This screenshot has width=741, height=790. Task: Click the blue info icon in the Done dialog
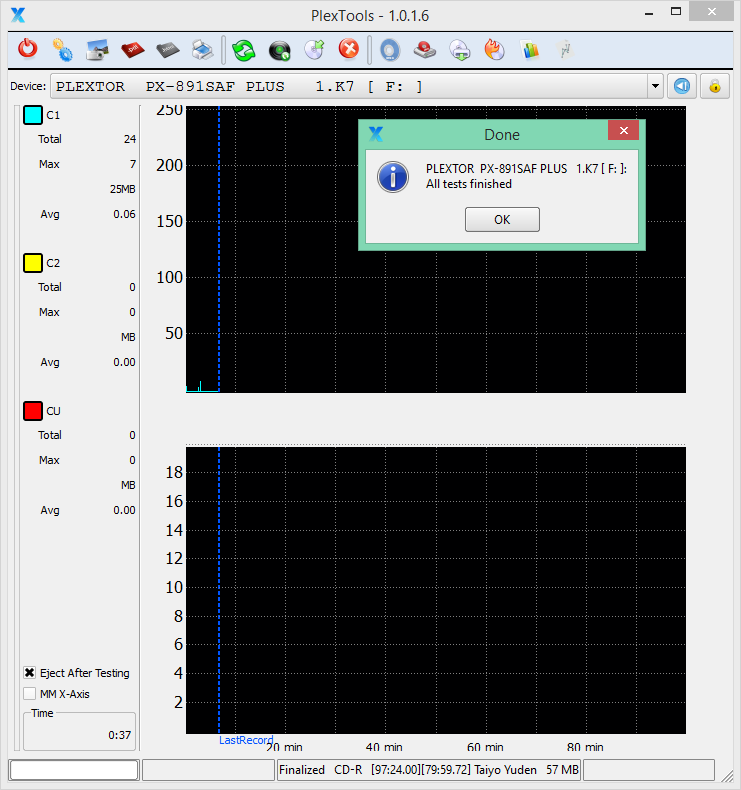(393, 177)
